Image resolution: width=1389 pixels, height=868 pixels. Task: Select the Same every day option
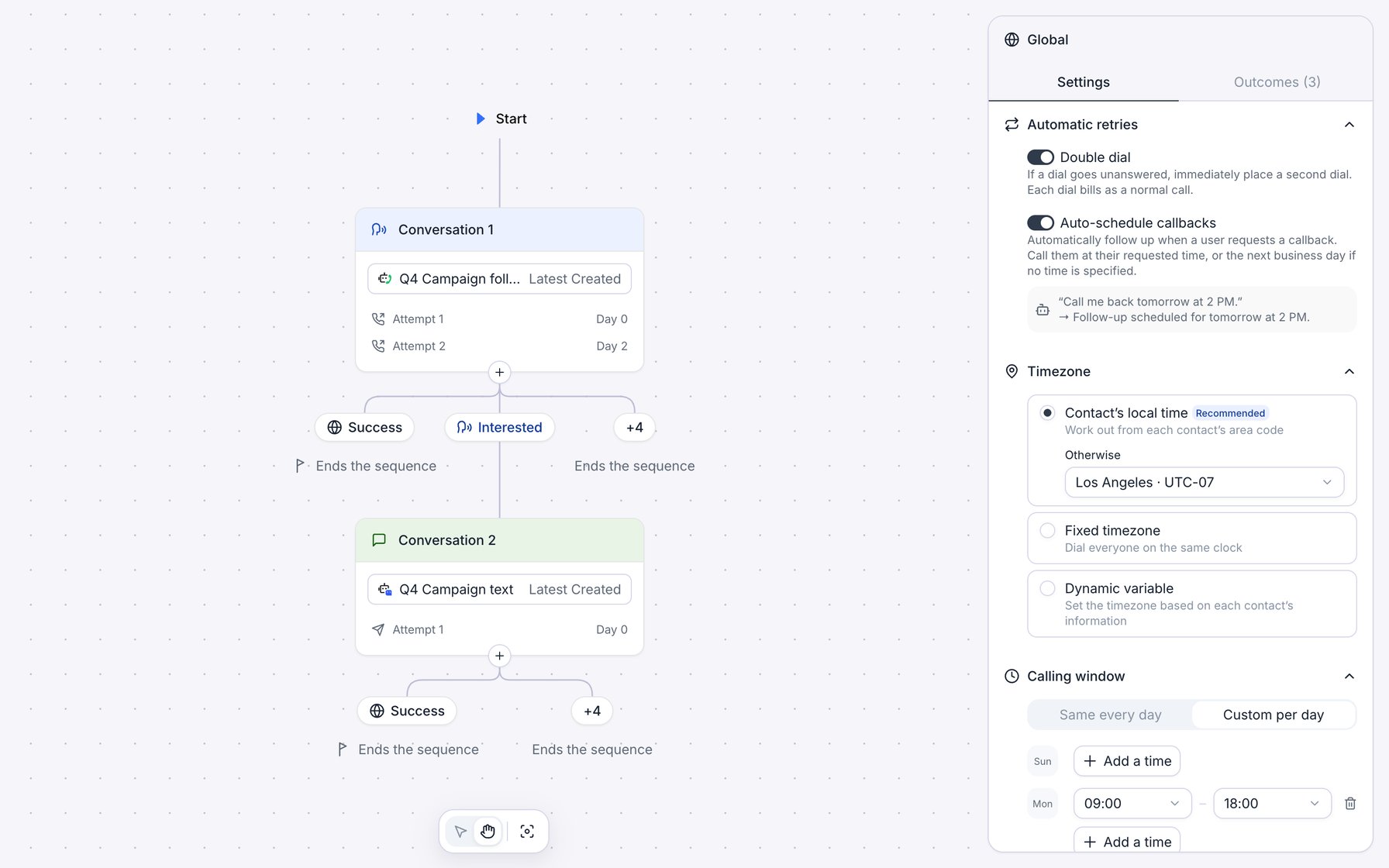tap(1110, 715)
